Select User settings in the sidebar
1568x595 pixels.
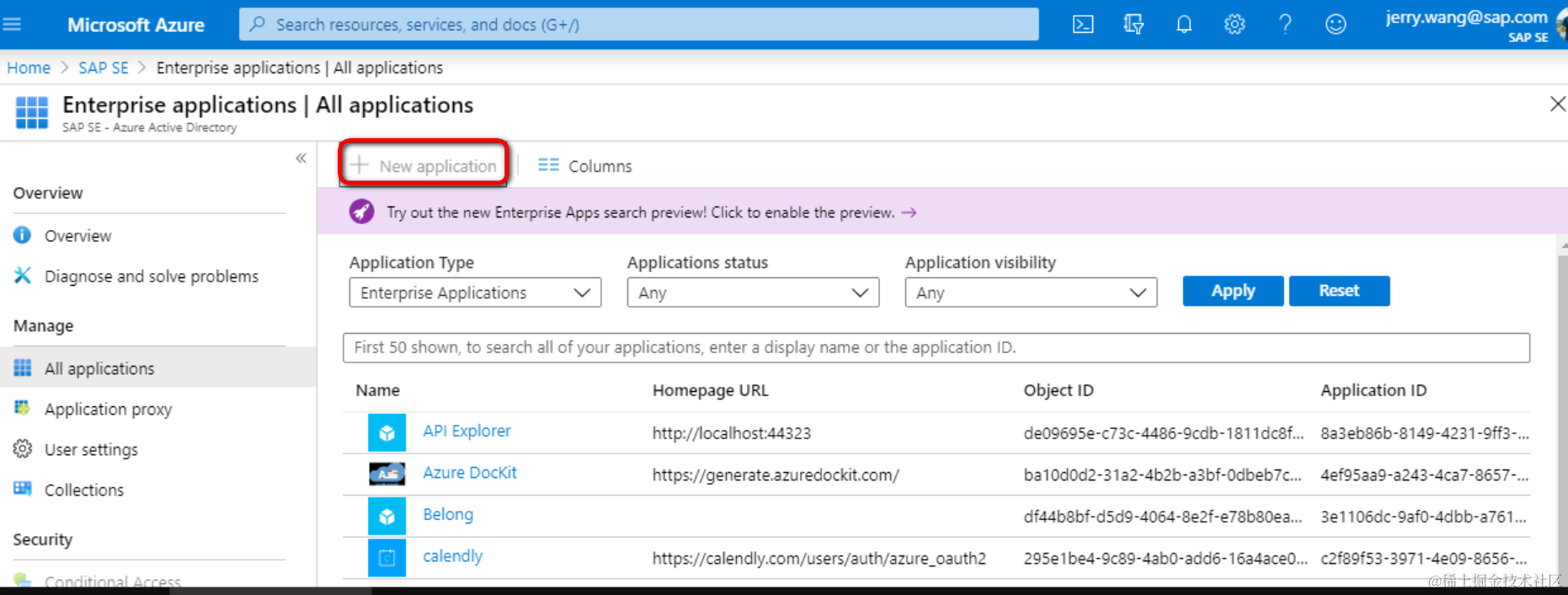point(91,449)
